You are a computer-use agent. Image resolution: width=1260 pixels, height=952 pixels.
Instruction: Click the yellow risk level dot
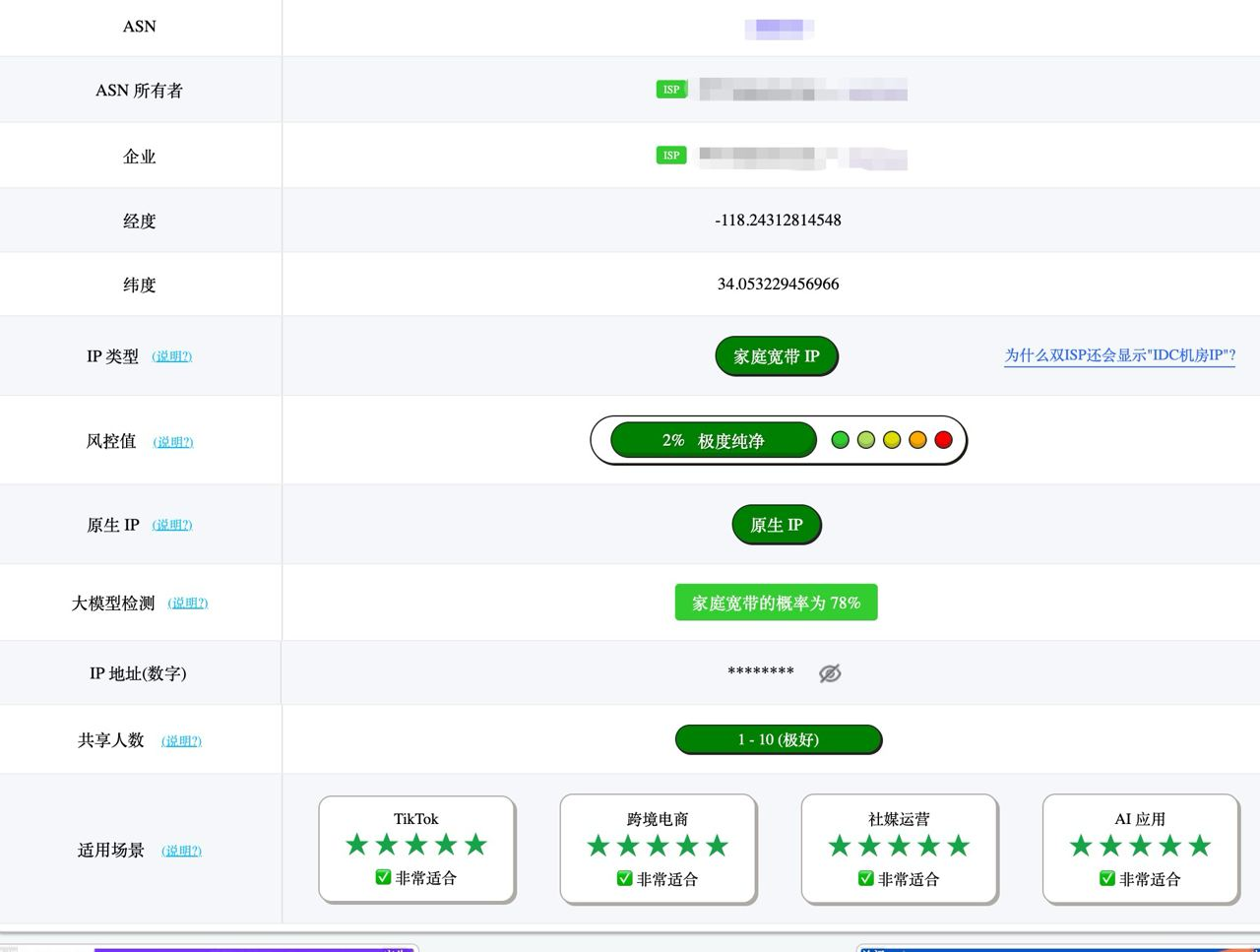point(892,440)
